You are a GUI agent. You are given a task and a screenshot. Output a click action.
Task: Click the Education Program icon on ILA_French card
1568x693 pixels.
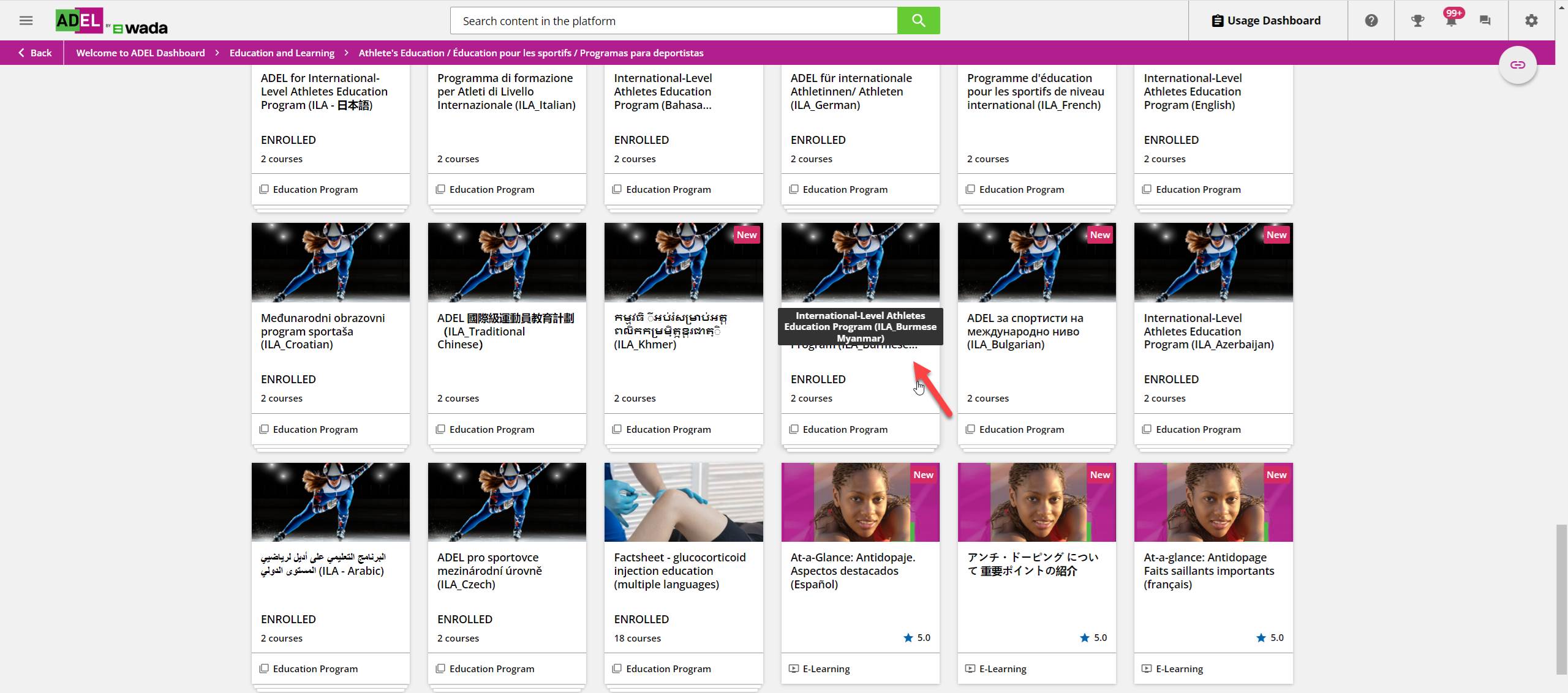tap(970, 189)
